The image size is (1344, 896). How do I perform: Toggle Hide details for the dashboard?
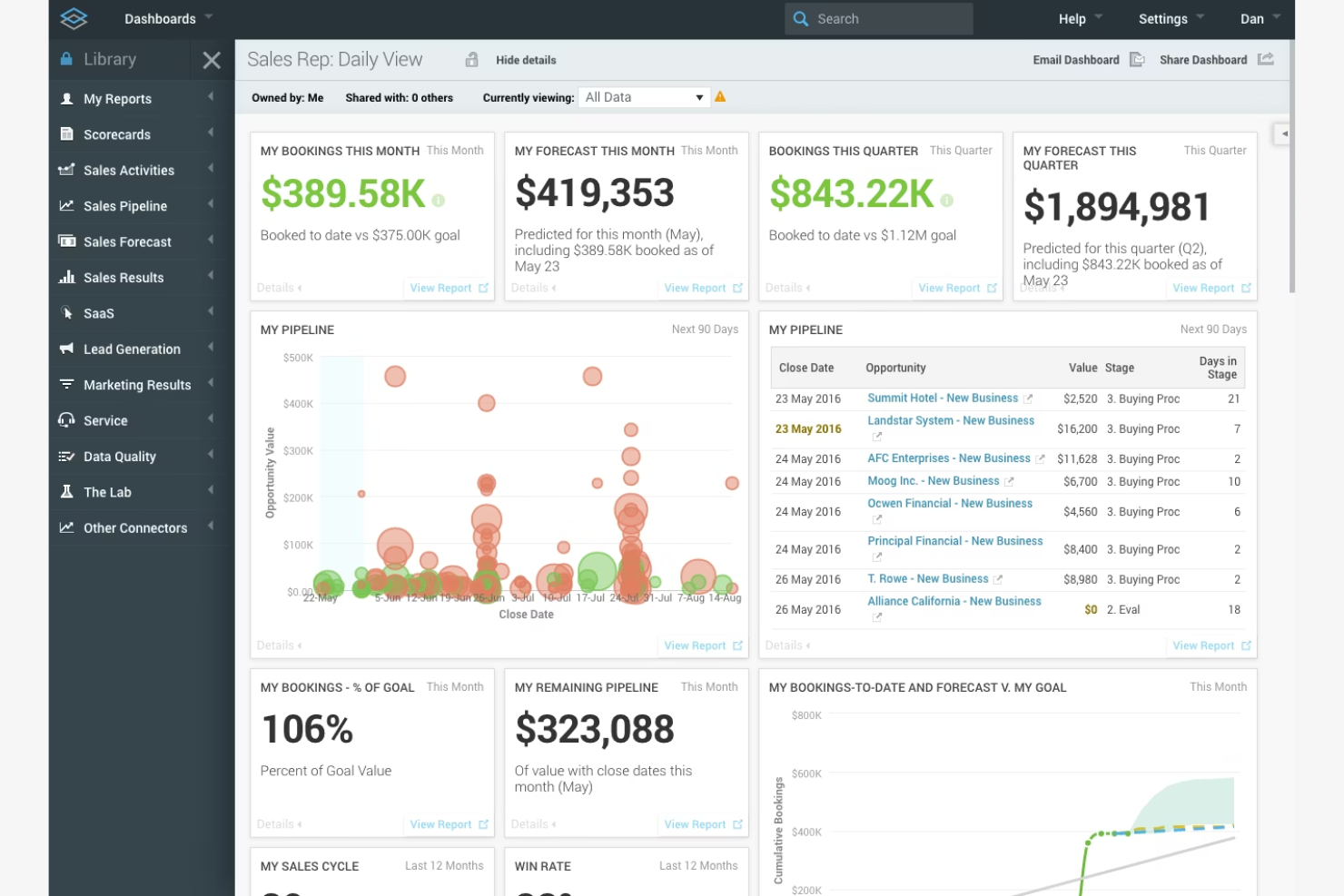pyautogui.click(x=525, y=60)
